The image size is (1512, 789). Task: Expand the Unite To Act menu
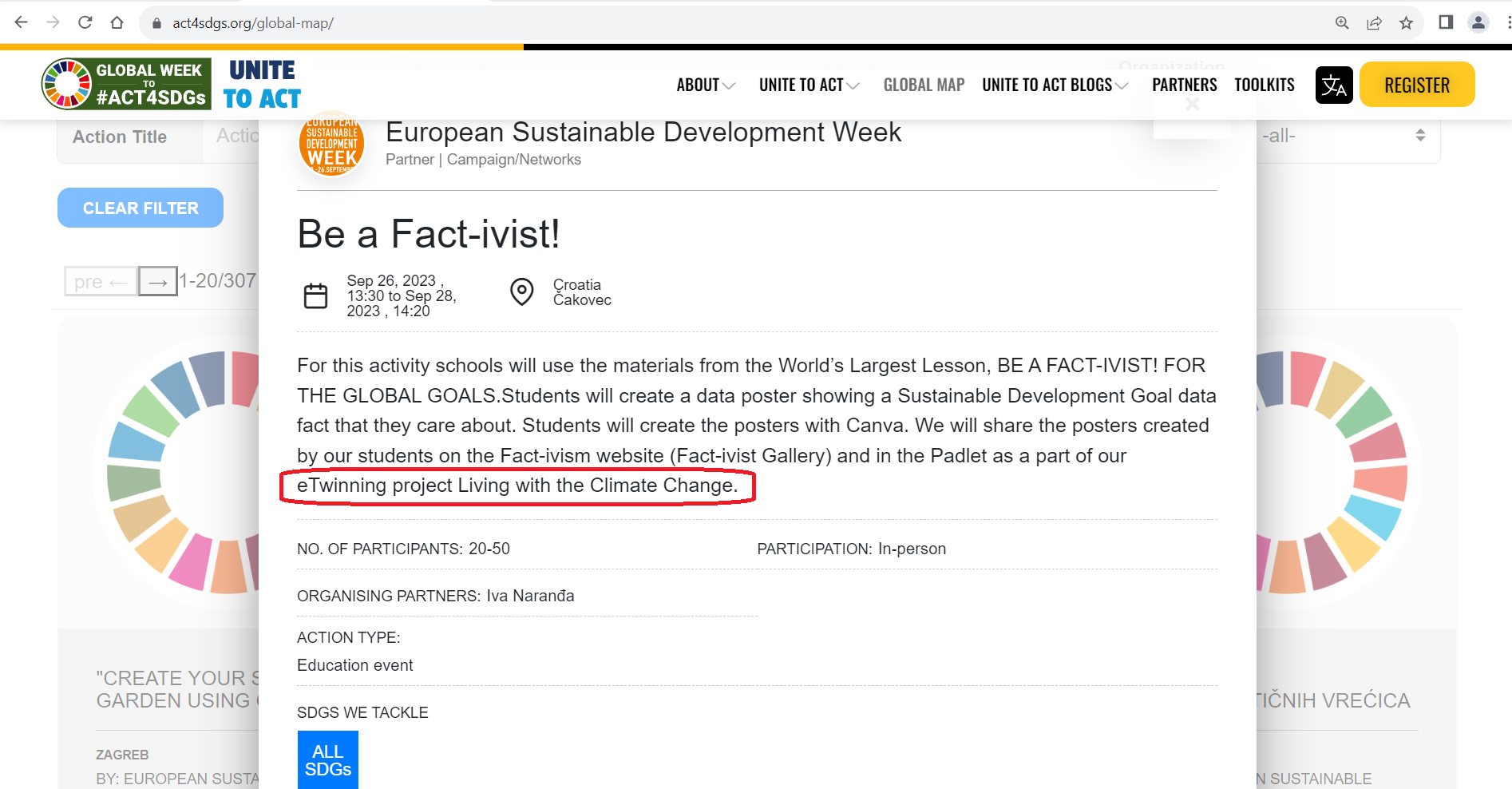(809, 85)
